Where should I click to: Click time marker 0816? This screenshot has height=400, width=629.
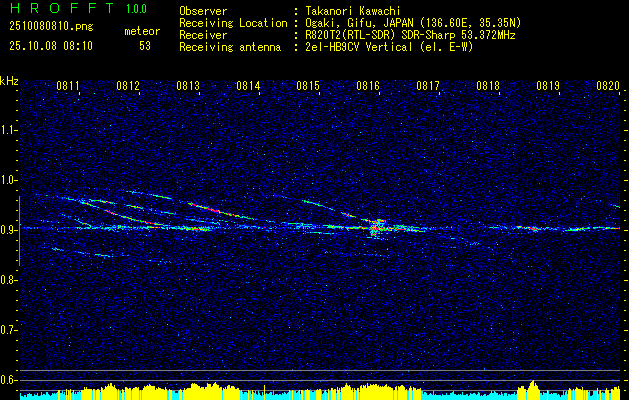(x=368, y=85)
